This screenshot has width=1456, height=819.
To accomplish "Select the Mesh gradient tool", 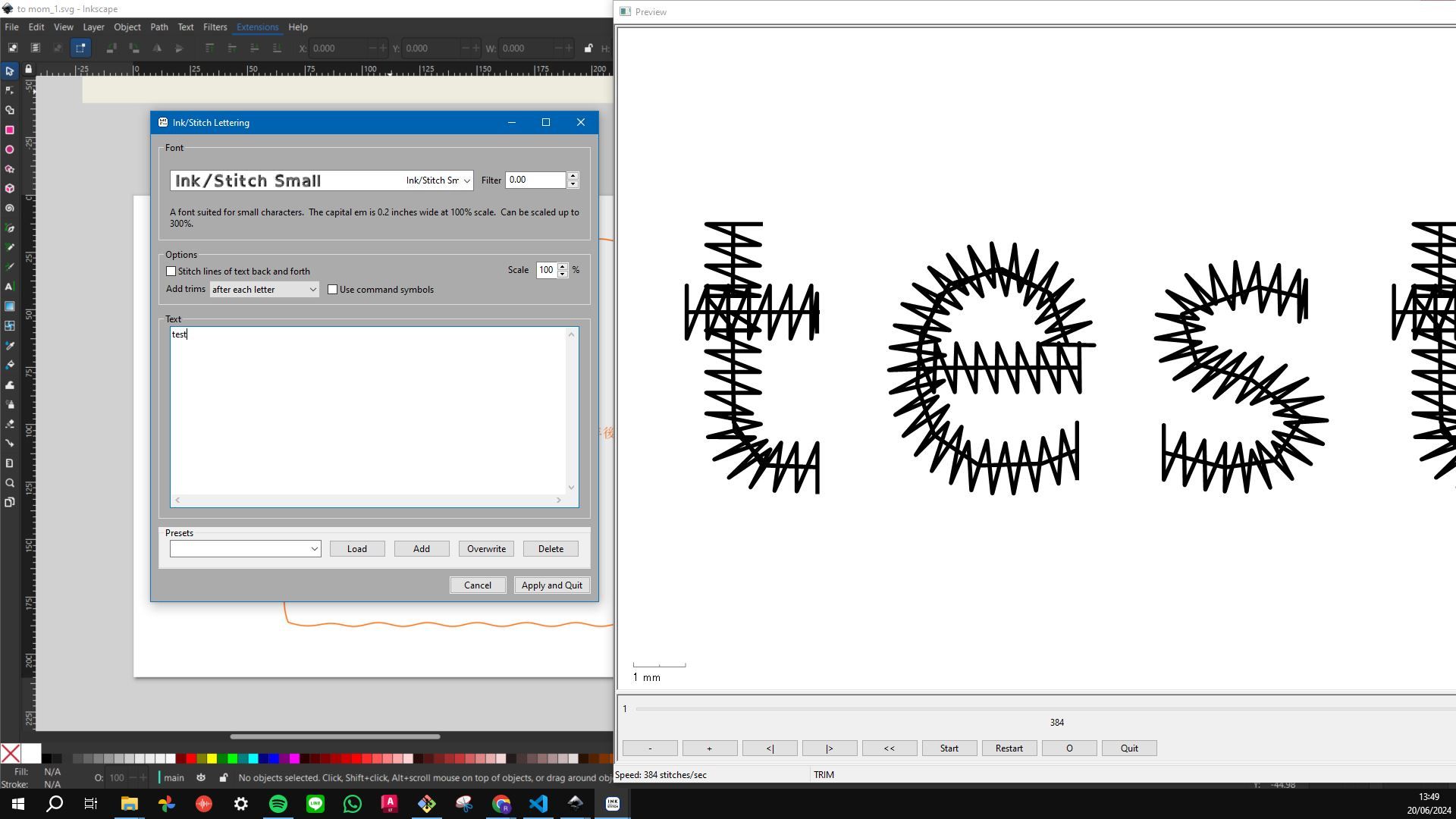I will [x=10, y=326].
